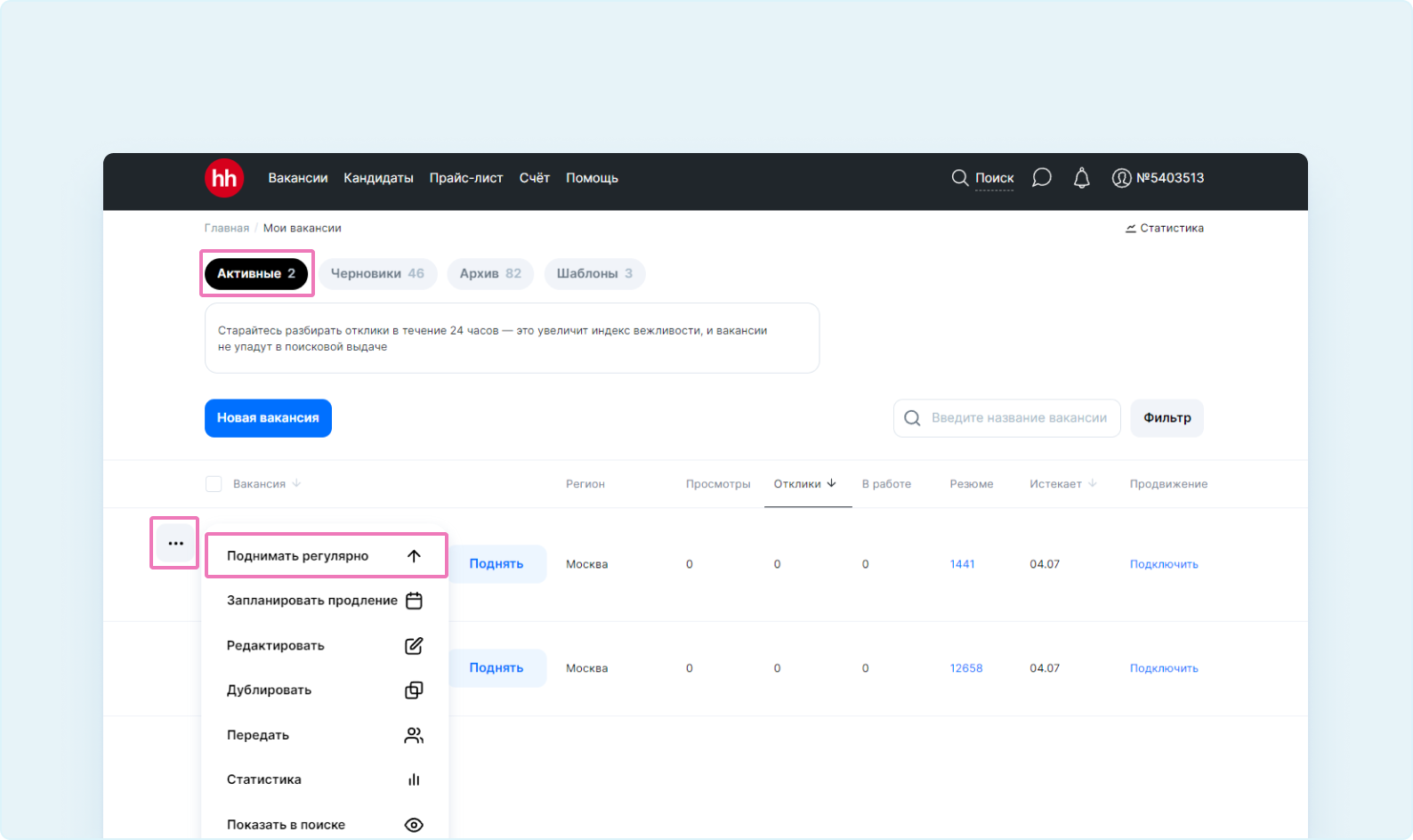
Task: Go to Главная breadcrumb
Action: tap(227, 229)
